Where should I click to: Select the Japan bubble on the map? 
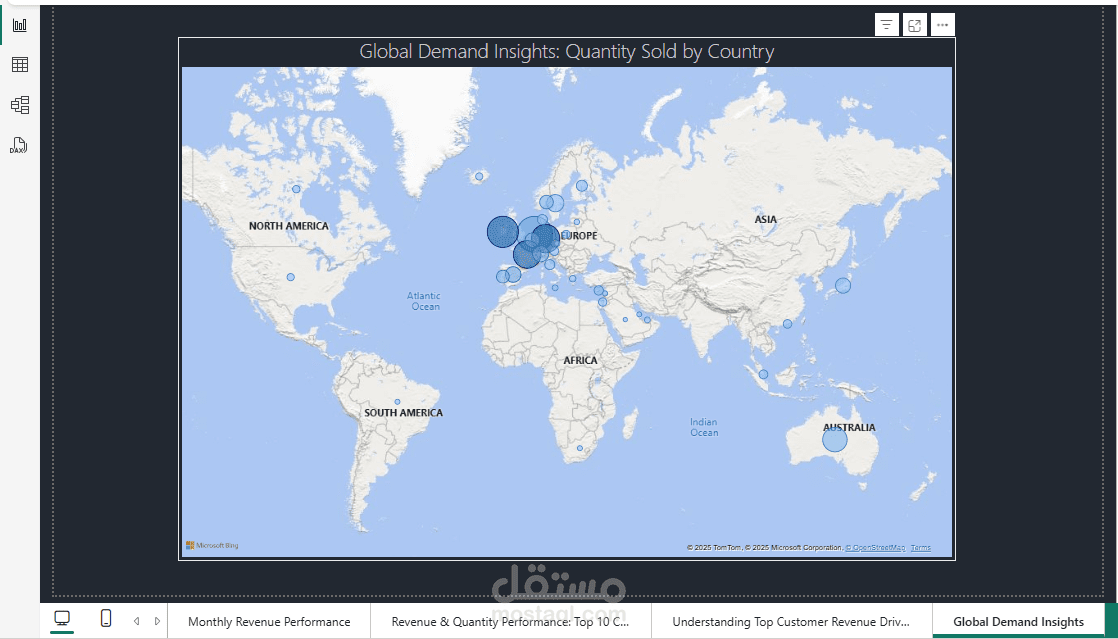843,285
